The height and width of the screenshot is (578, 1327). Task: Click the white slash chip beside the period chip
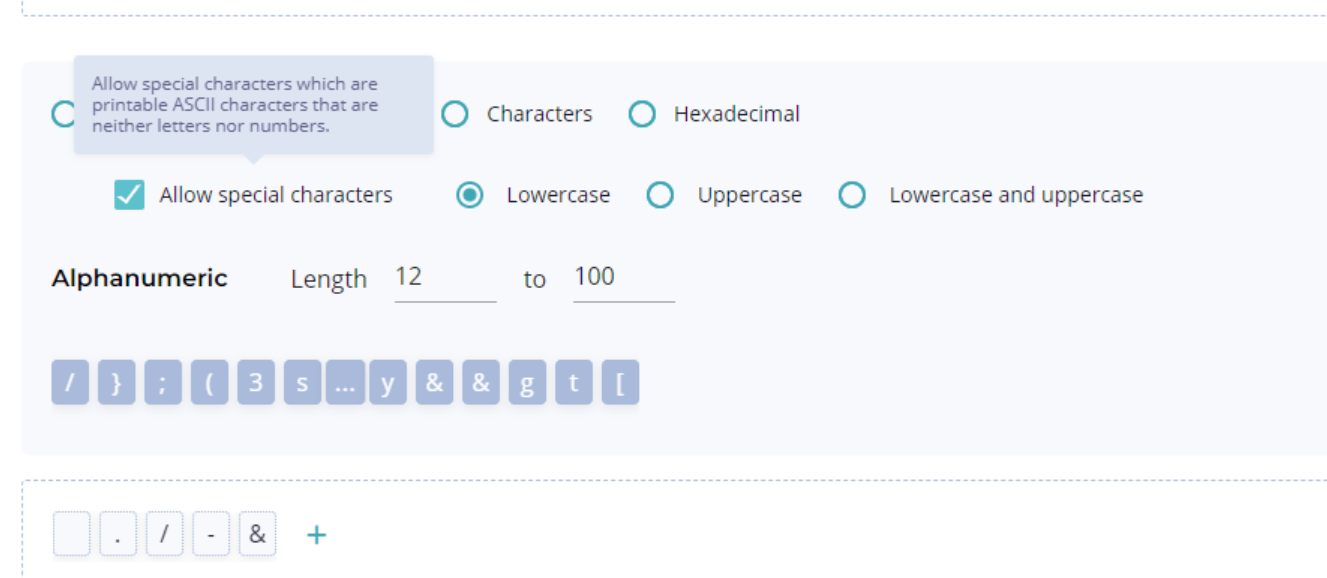pos(164,535)
